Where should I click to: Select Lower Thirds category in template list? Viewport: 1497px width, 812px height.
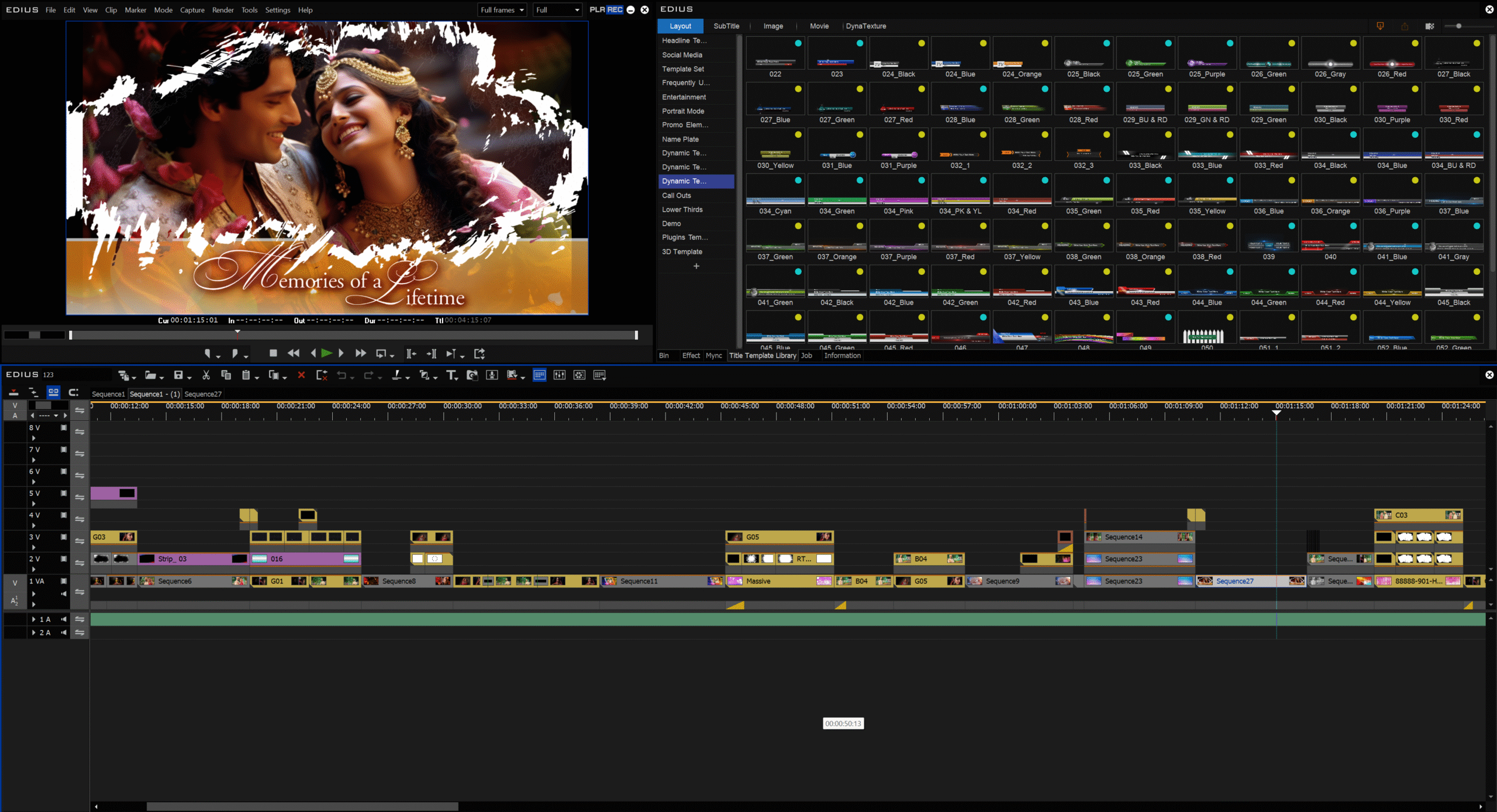pyautogui.click(x=682, y=209)
